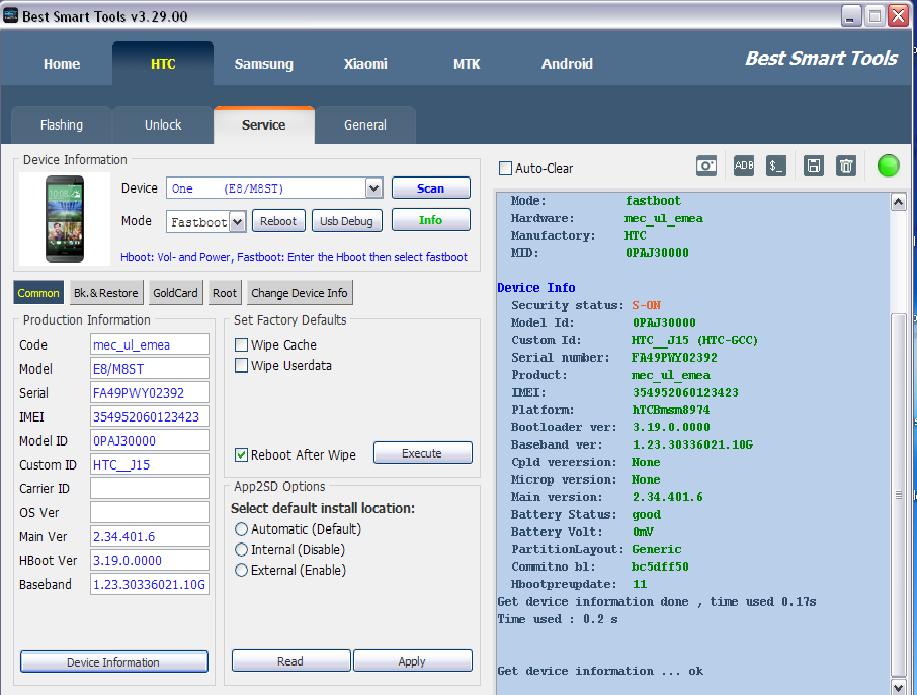Viewport: 917px width, 695px height.
Task: Click the Custom ID field
Action: [150, 465]
